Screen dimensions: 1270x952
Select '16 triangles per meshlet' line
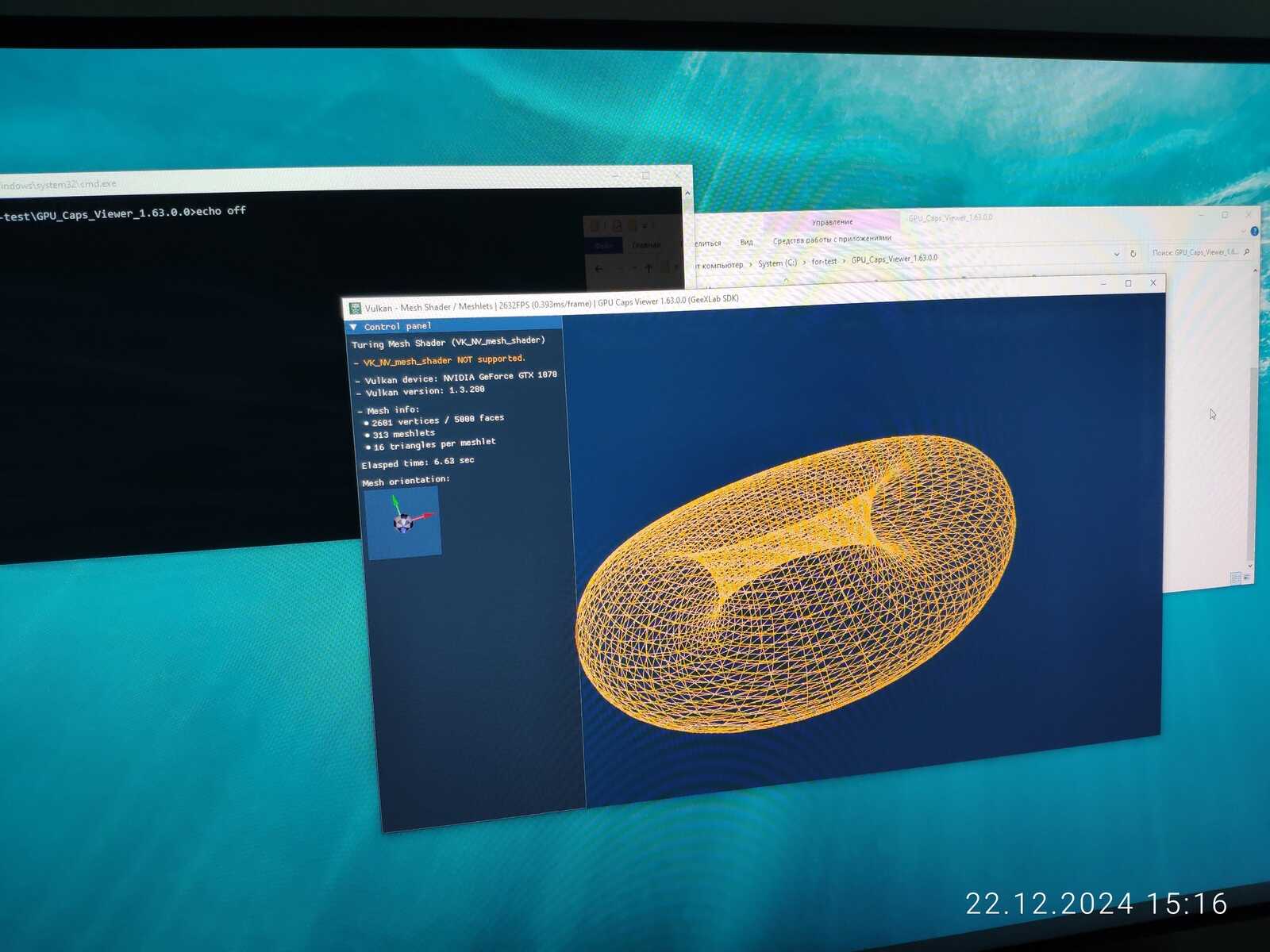[430, 445]
